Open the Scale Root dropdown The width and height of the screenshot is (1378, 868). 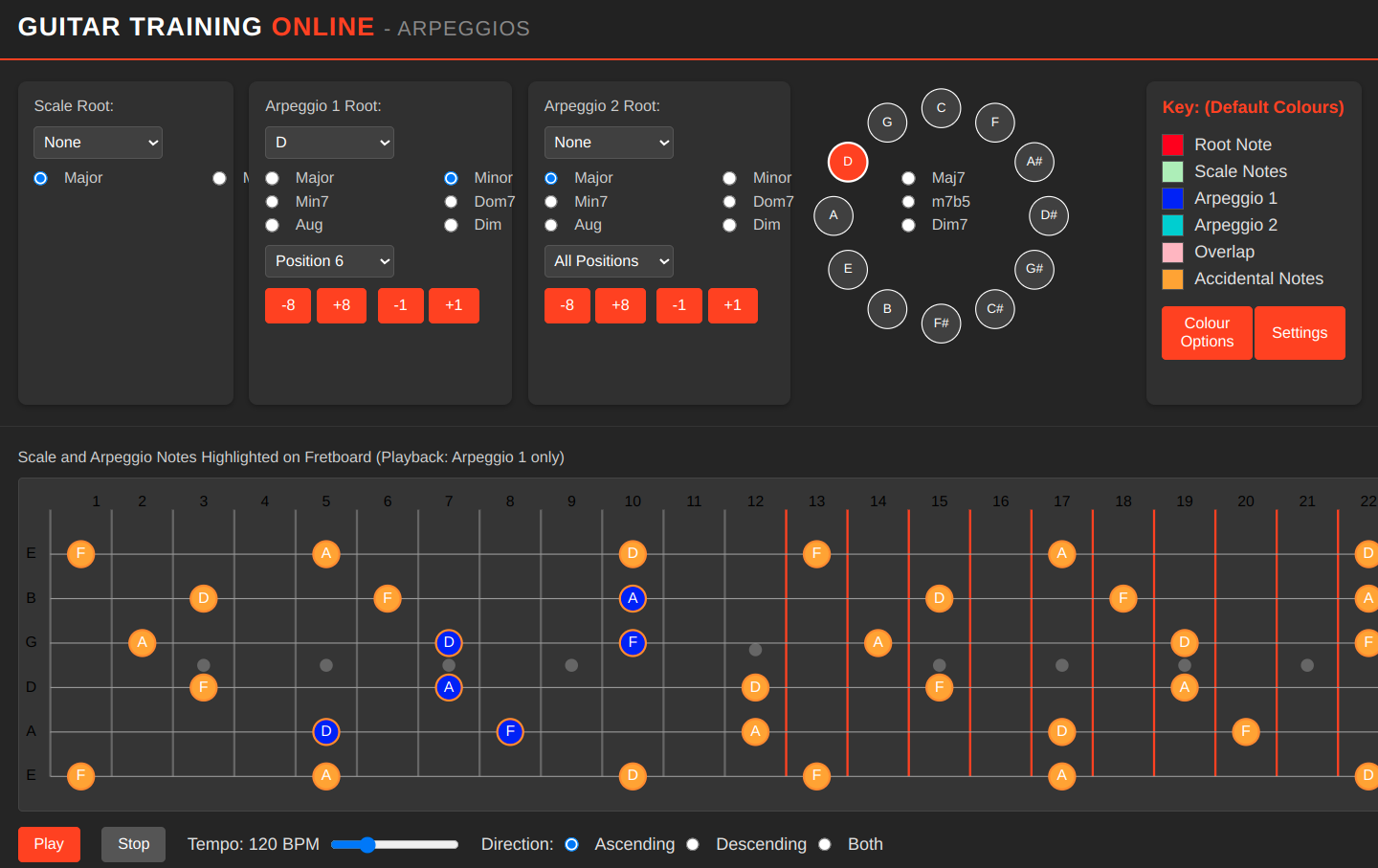[x=98, y=142]
